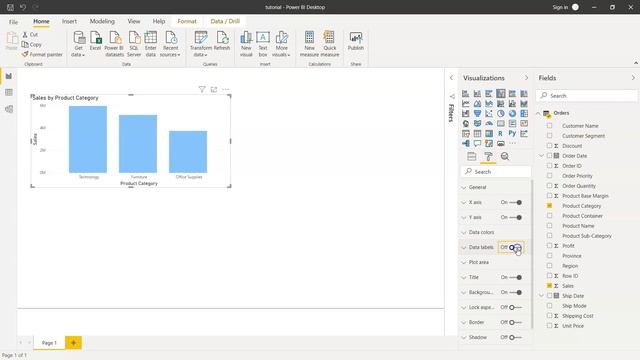Open the Format paint roller tab
This screenshot has height=360, width=640.
[x=488, y=156]
